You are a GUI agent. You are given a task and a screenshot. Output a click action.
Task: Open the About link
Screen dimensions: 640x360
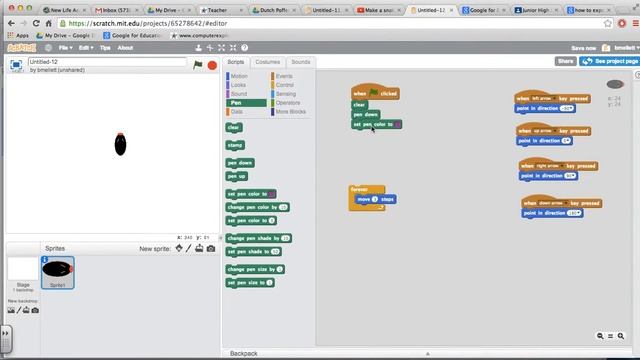pos(125,48)
